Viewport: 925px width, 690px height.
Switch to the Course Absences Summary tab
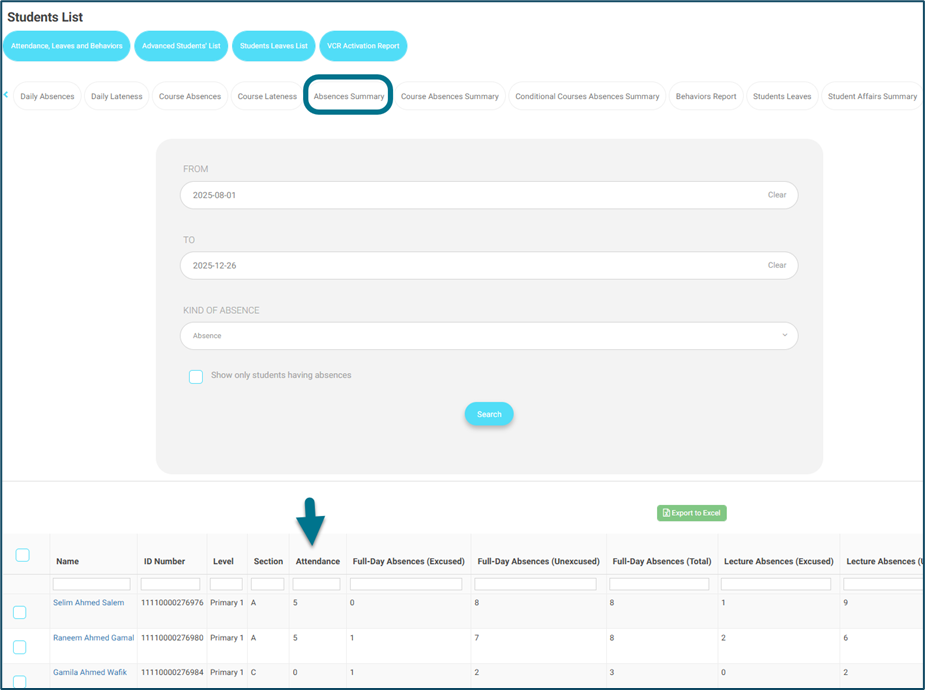tap(449, 97)
